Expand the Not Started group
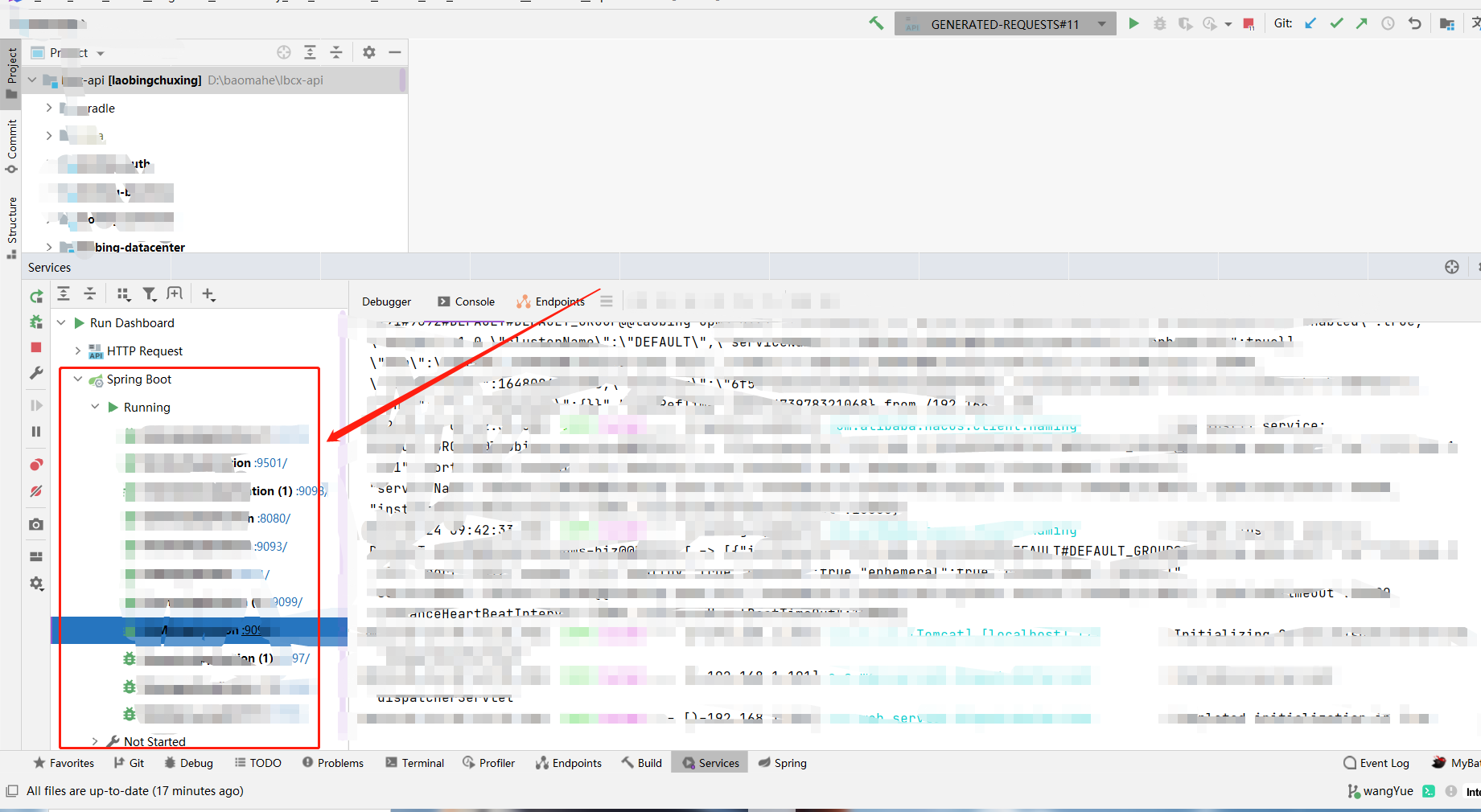 (95, 740)
